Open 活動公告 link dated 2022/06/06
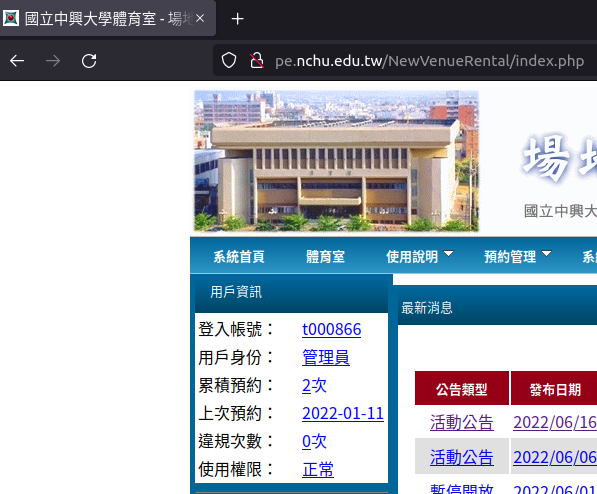Viewport: 597px width, 494px height. tap(462, 457)
